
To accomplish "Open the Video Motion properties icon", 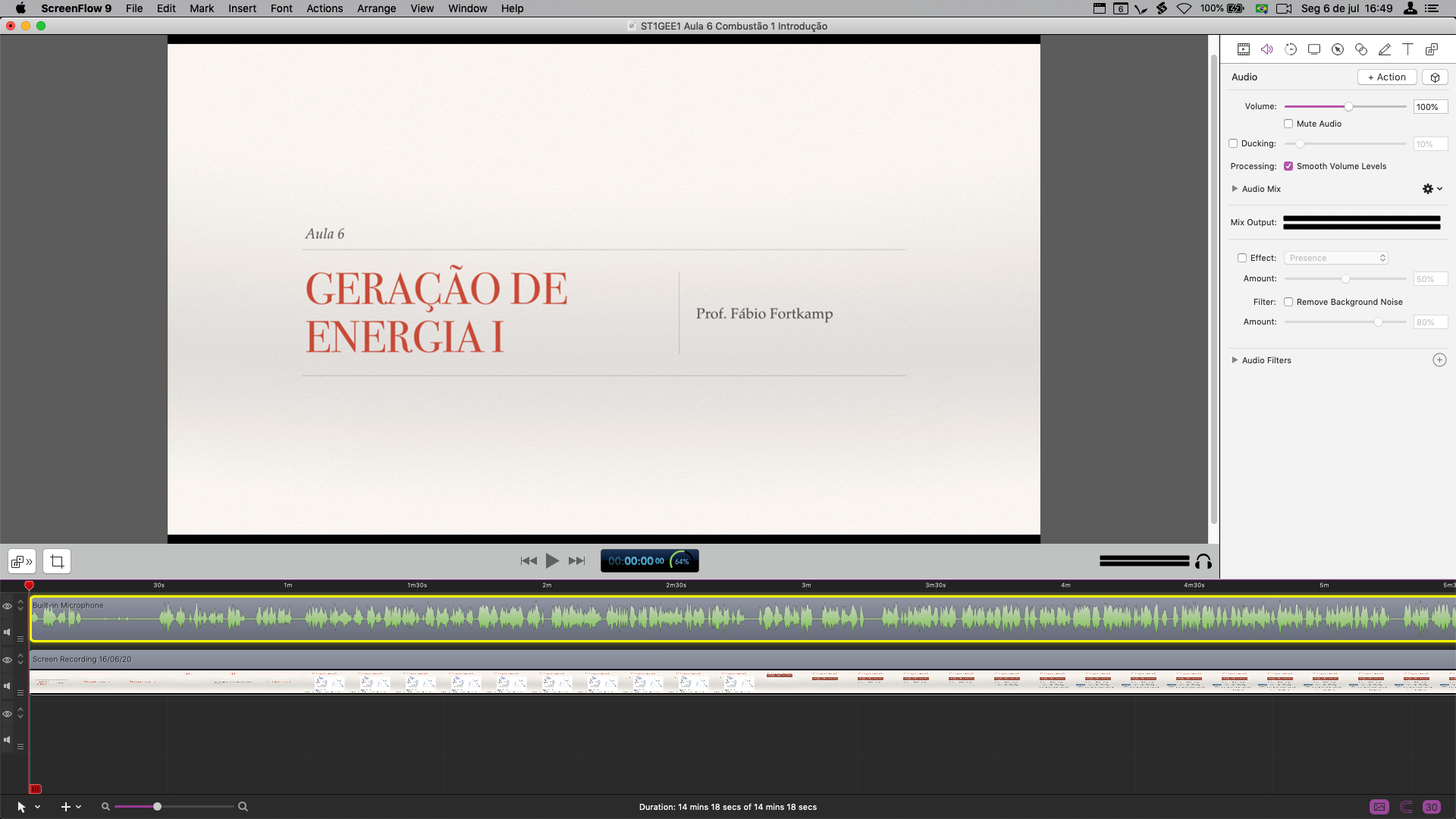I will [1291, 49].
